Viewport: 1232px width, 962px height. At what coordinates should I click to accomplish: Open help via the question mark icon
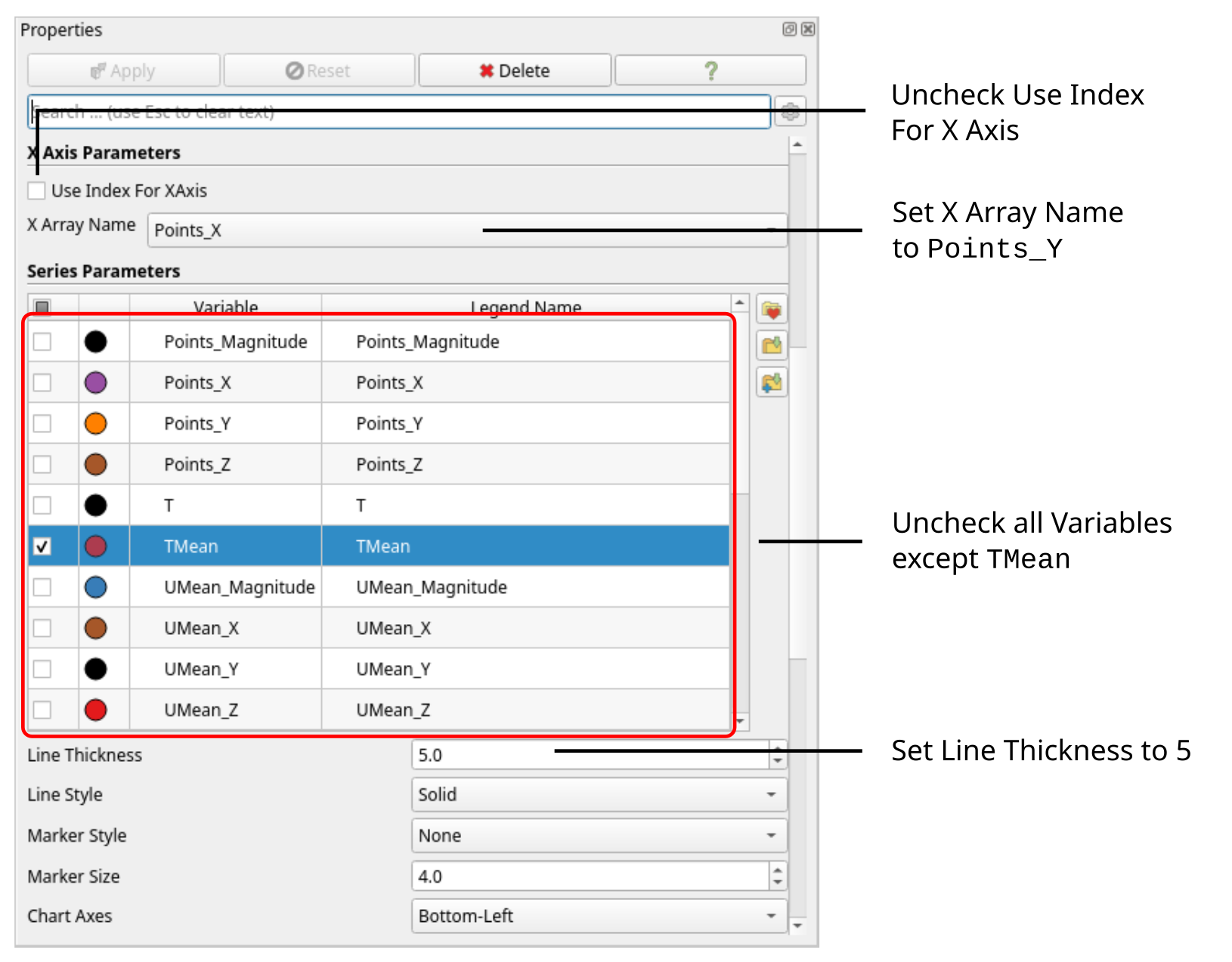point(710,70)
